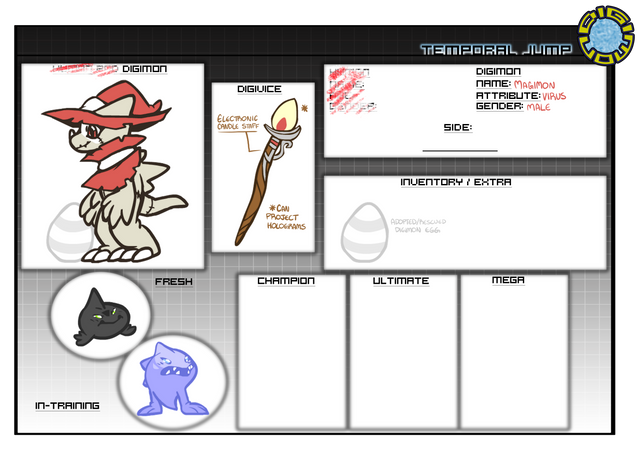Click the gender value 'Male'
640x449 pixels.
[x=538, y=107]
